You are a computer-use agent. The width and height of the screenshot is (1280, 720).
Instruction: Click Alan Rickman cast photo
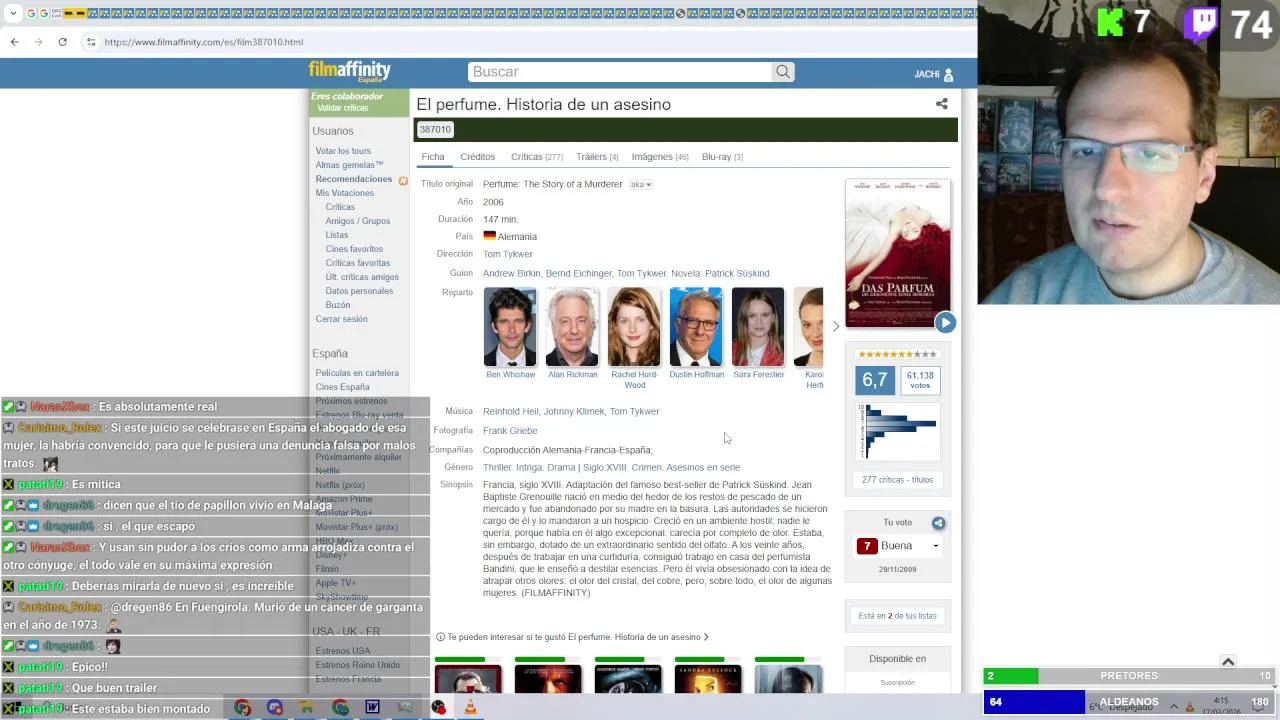click(572, 327)
